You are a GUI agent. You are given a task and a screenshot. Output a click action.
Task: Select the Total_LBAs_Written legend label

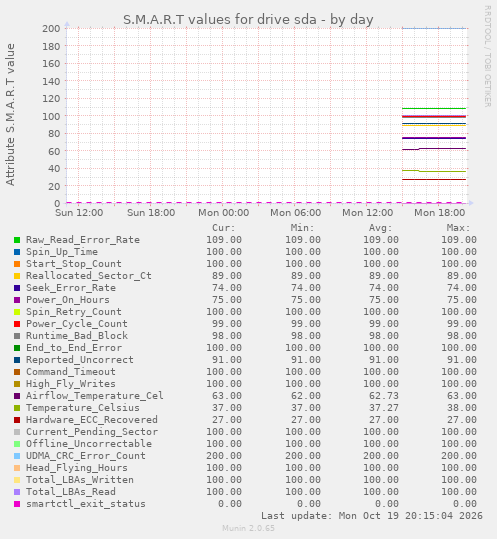[80, 480]
